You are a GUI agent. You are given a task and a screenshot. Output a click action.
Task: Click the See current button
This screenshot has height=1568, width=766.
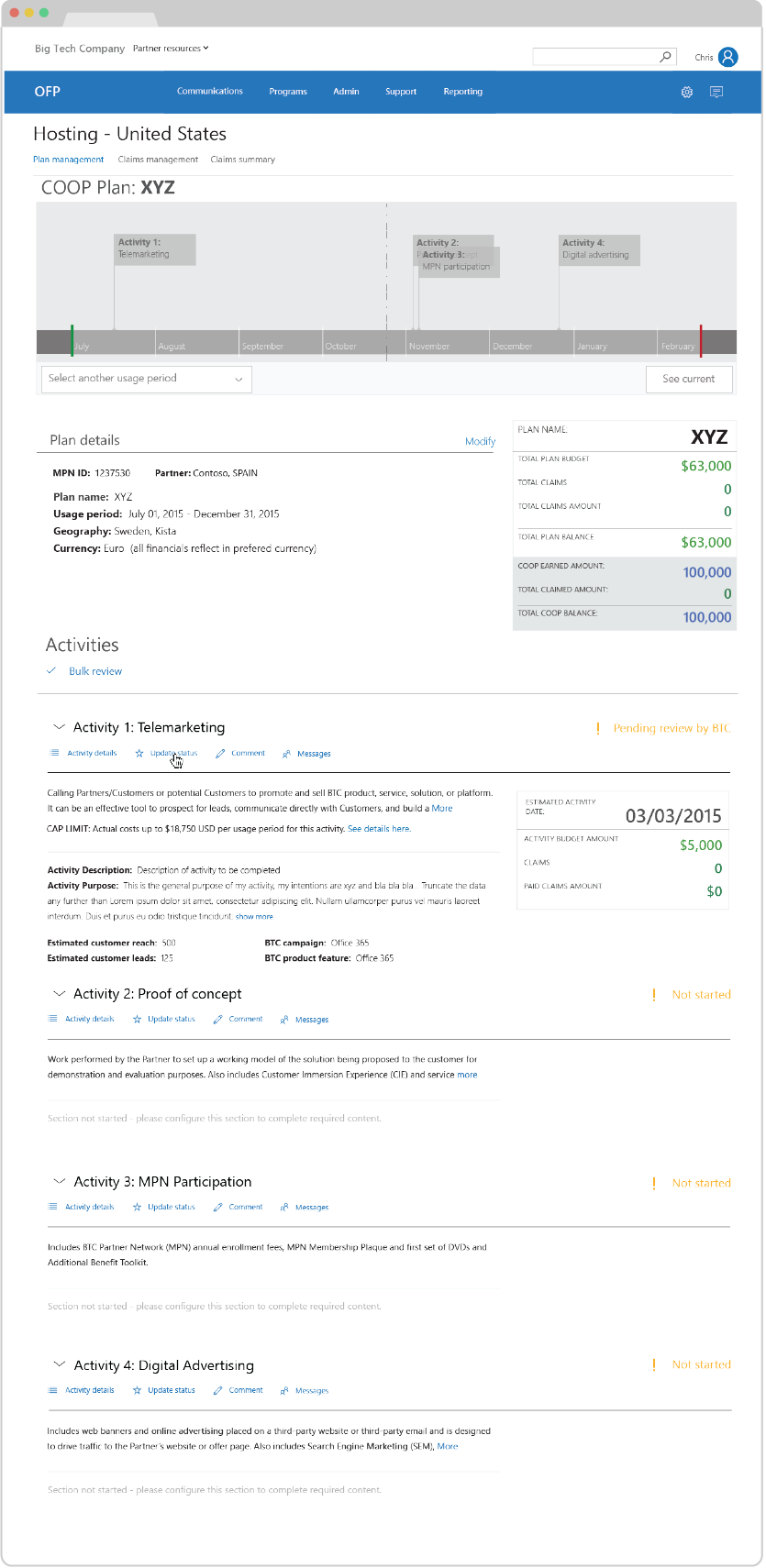point(689,379)
